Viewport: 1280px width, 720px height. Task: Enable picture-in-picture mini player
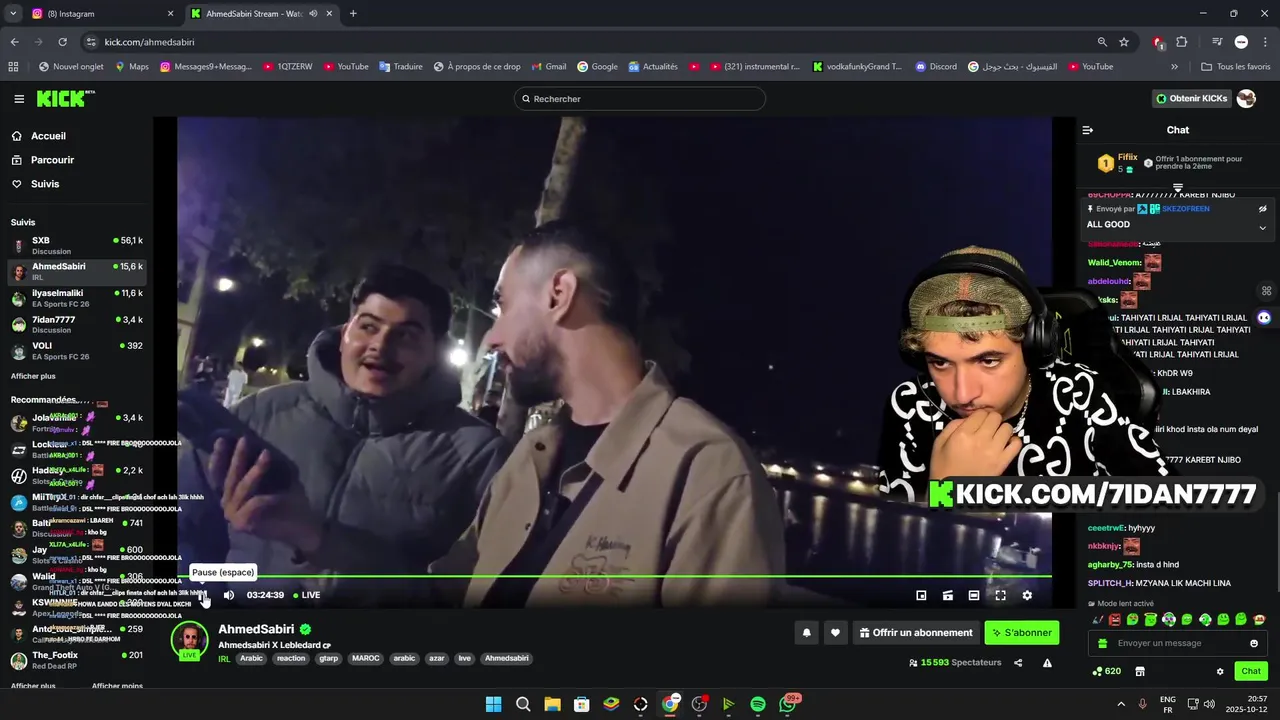[x=921, y=595]
